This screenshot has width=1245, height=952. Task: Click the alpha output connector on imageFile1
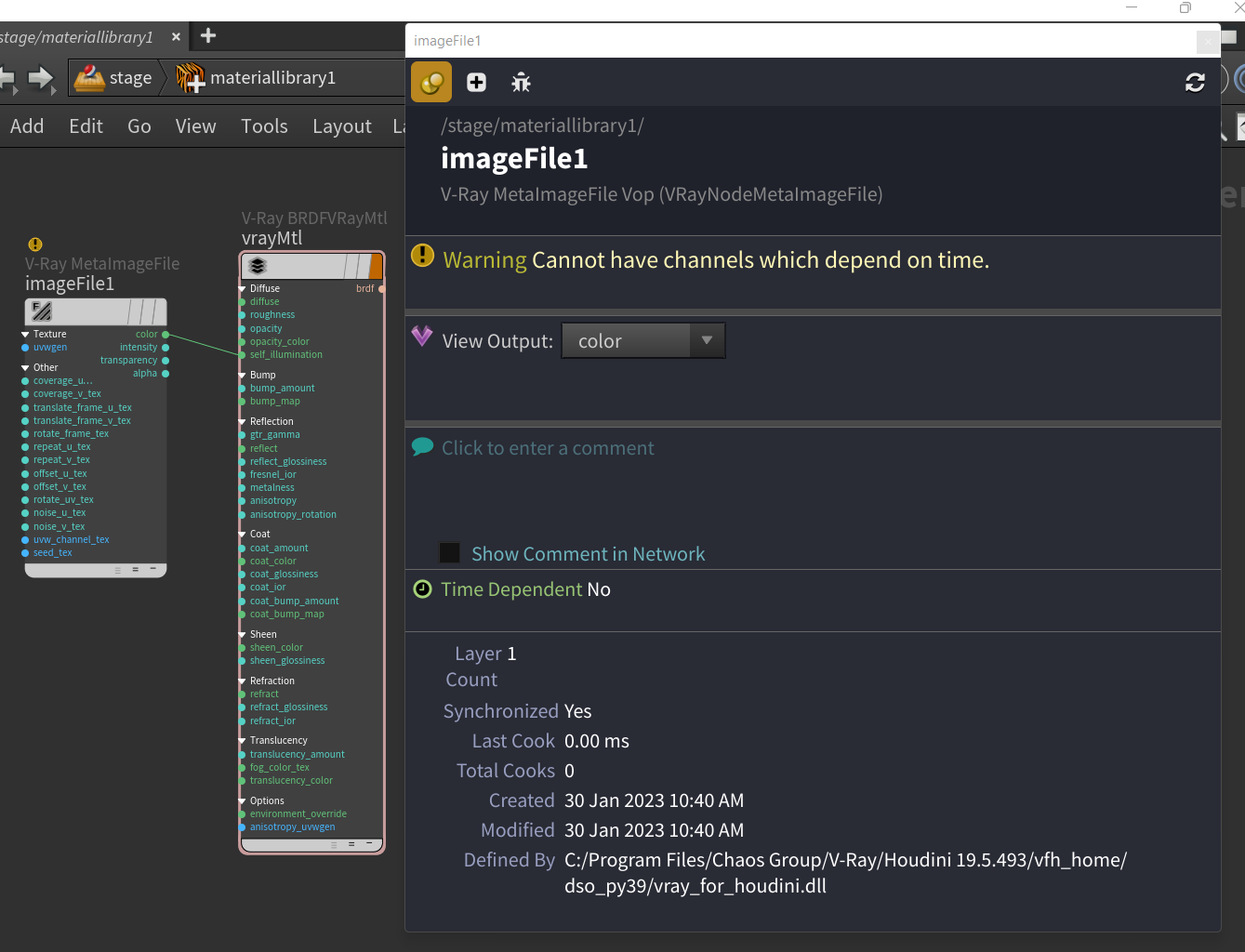click(166, 373)
